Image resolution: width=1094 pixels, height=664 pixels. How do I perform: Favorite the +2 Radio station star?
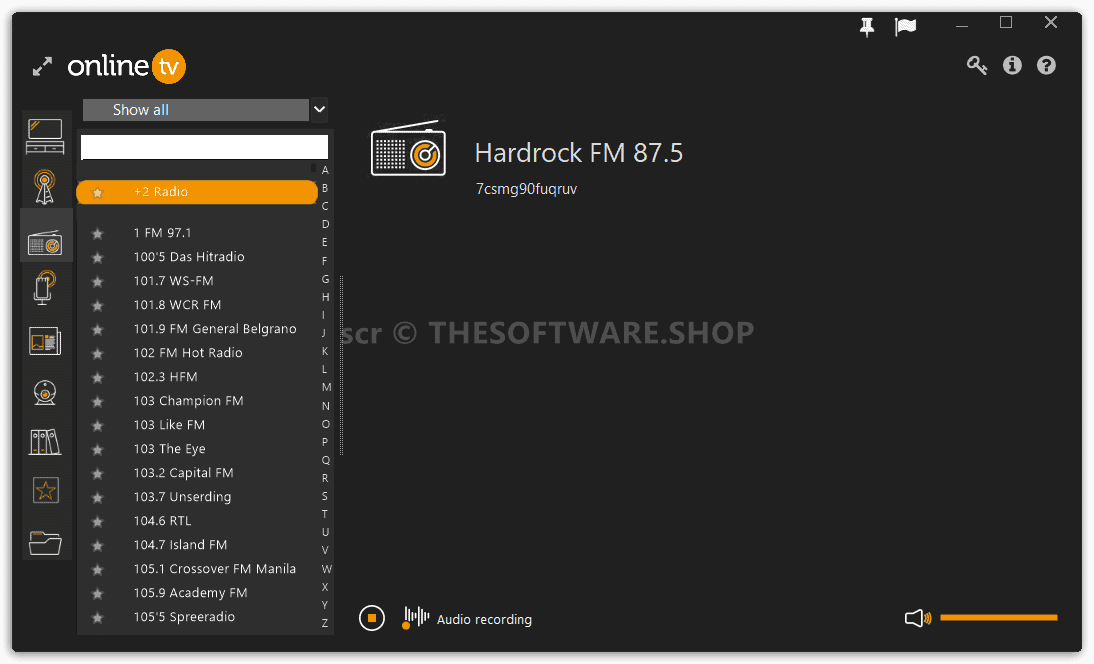coord(98,193)
